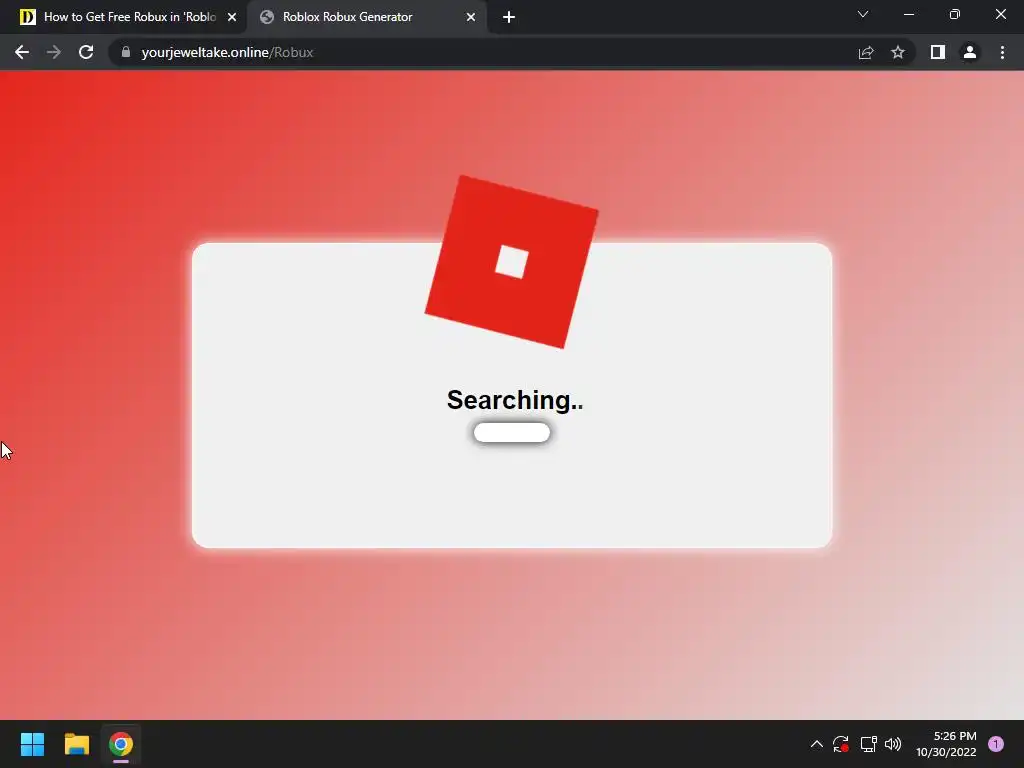The image size is (1024, 768).
Task: Click the red Roblox logo
Action: pos(511,262)
